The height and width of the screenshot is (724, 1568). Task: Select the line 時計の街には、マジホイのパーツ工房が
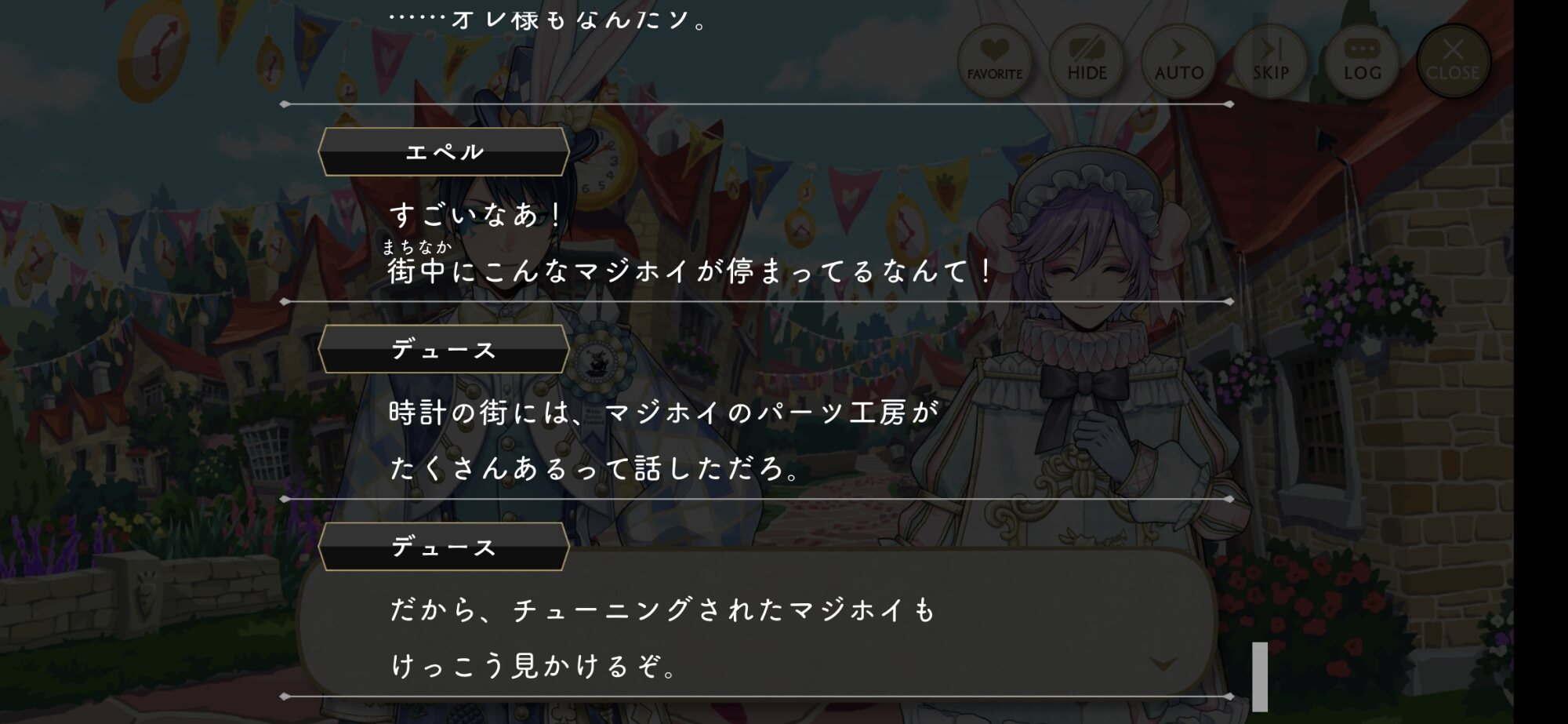tap(663, 413)
